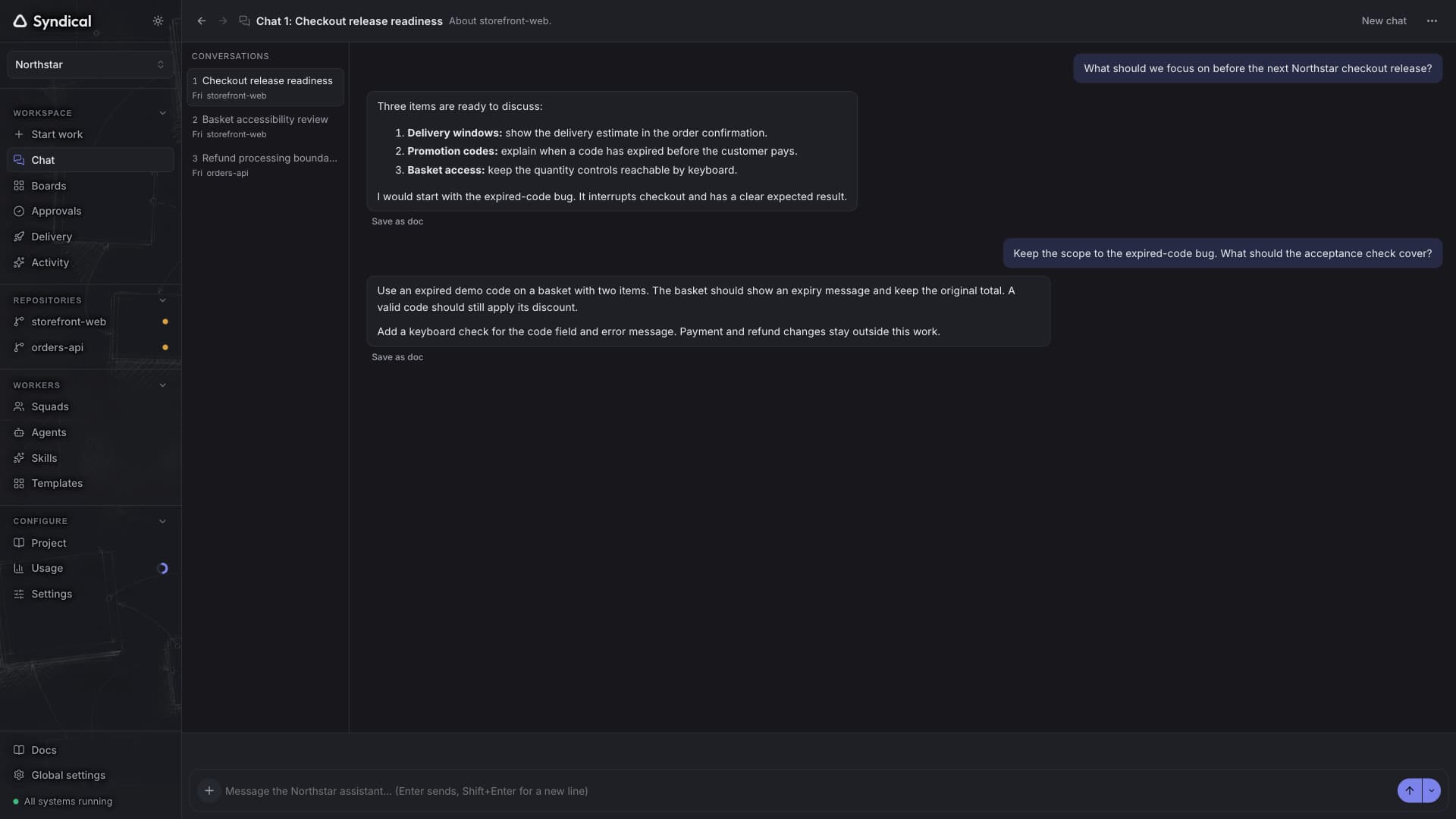Open Templates grid icon
The image size is (1456, 819).
pos(19,483)
